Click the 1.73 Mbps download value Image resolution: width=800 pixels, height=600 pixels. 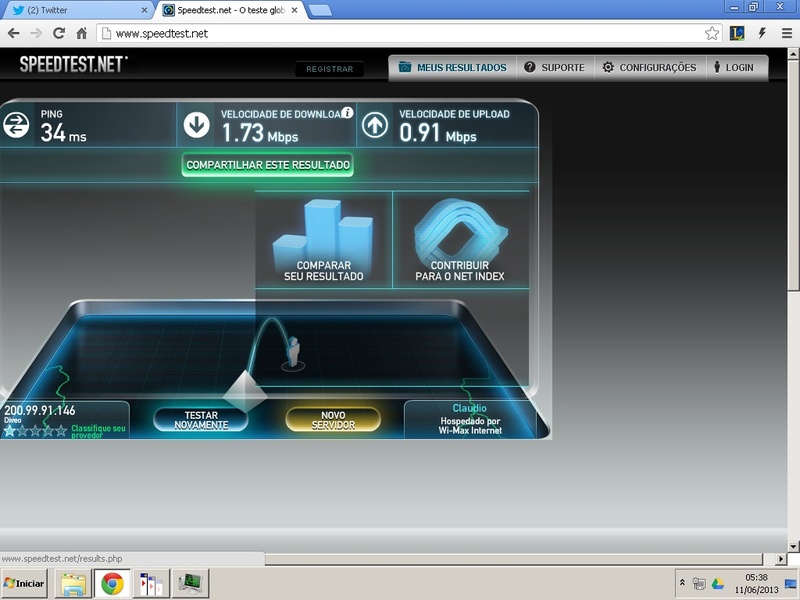[x=260, y=133]
